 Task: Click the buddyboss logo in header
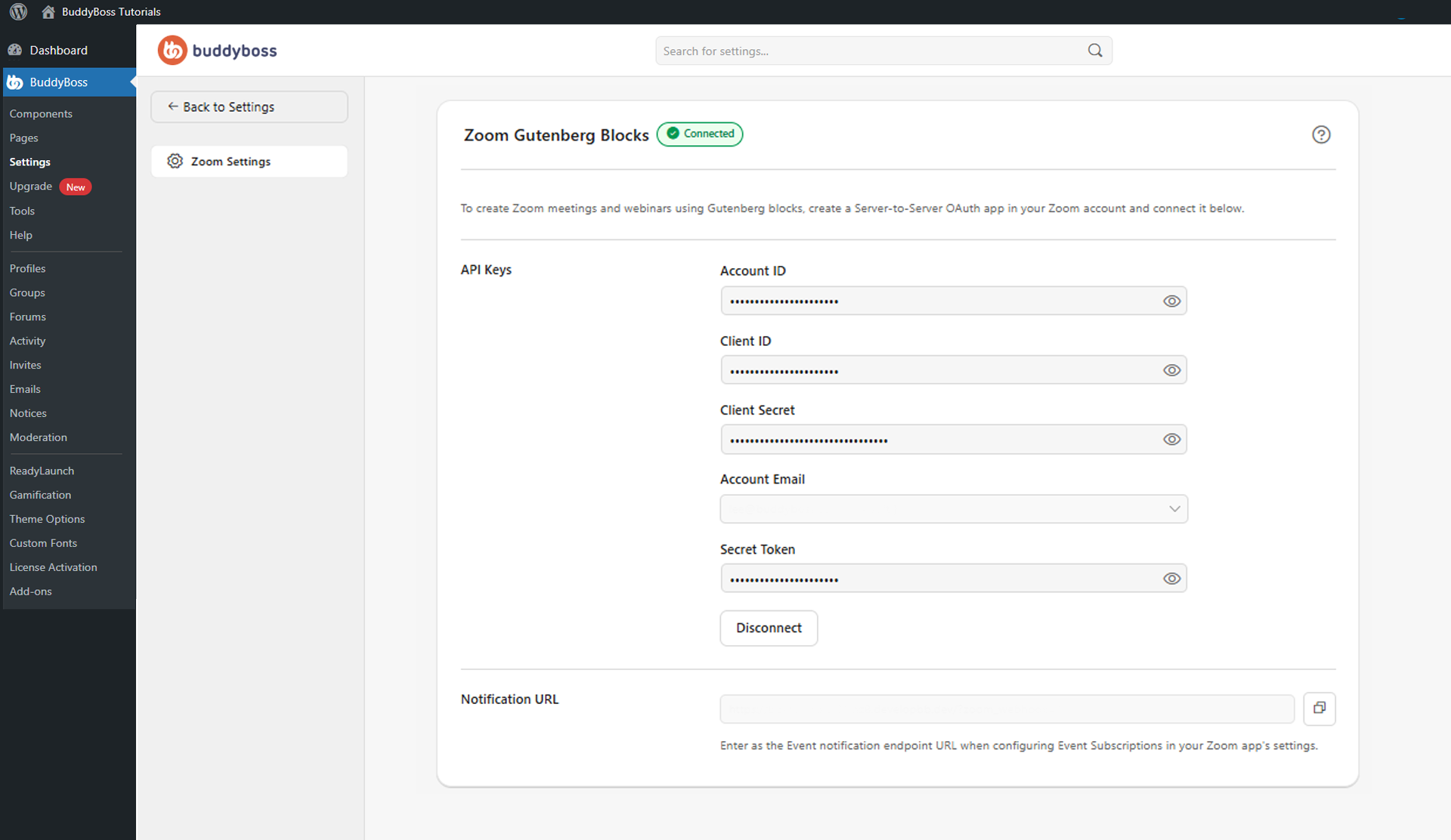point(218,51)
